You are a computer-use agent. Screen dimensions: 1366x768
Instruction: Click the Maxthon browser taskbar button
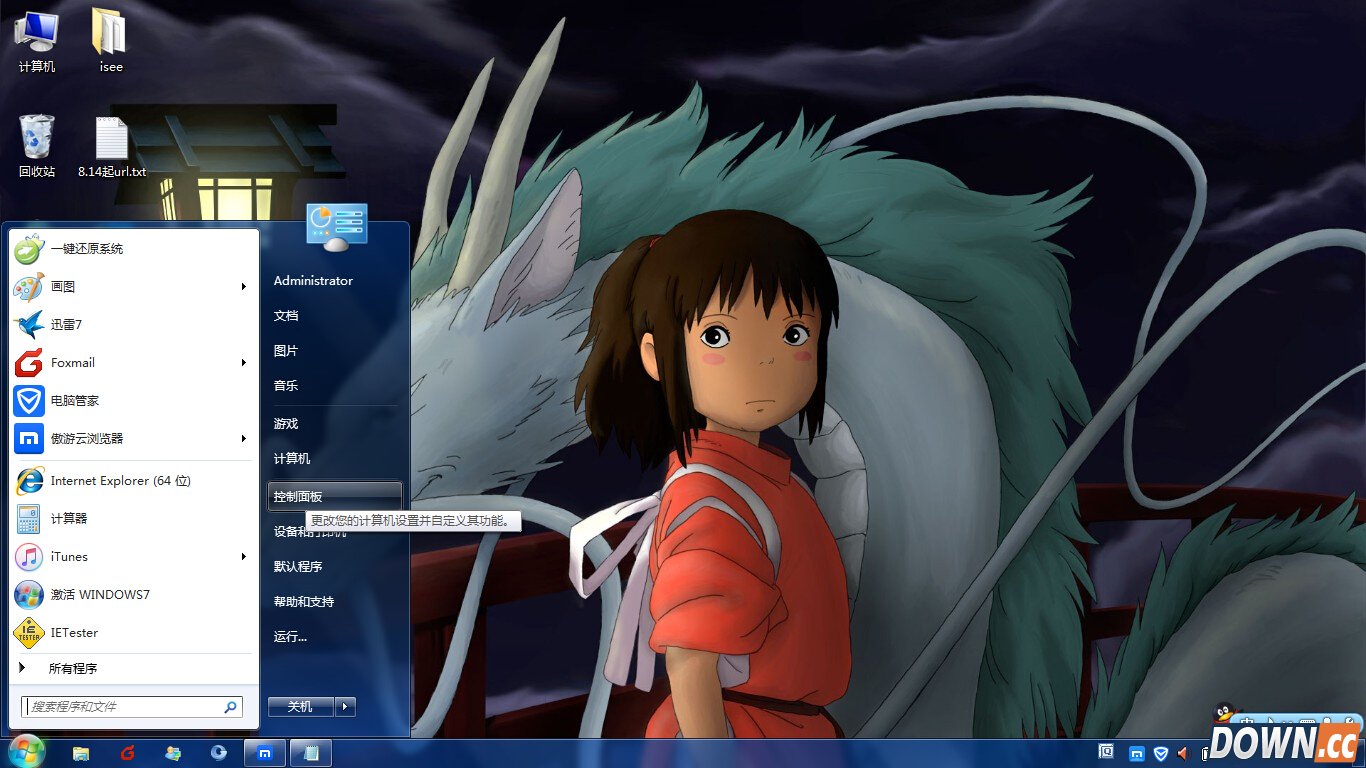(265, 753)
